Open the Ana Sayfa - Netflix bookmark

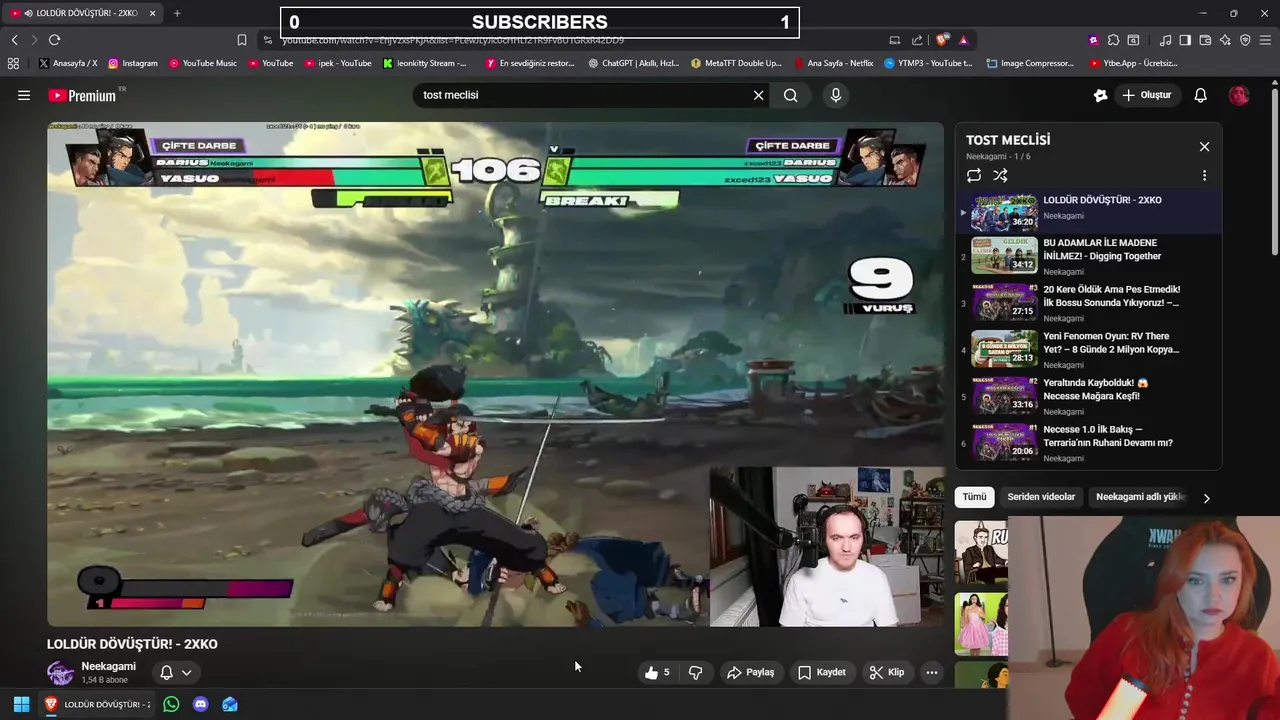(x=834, y=63)
